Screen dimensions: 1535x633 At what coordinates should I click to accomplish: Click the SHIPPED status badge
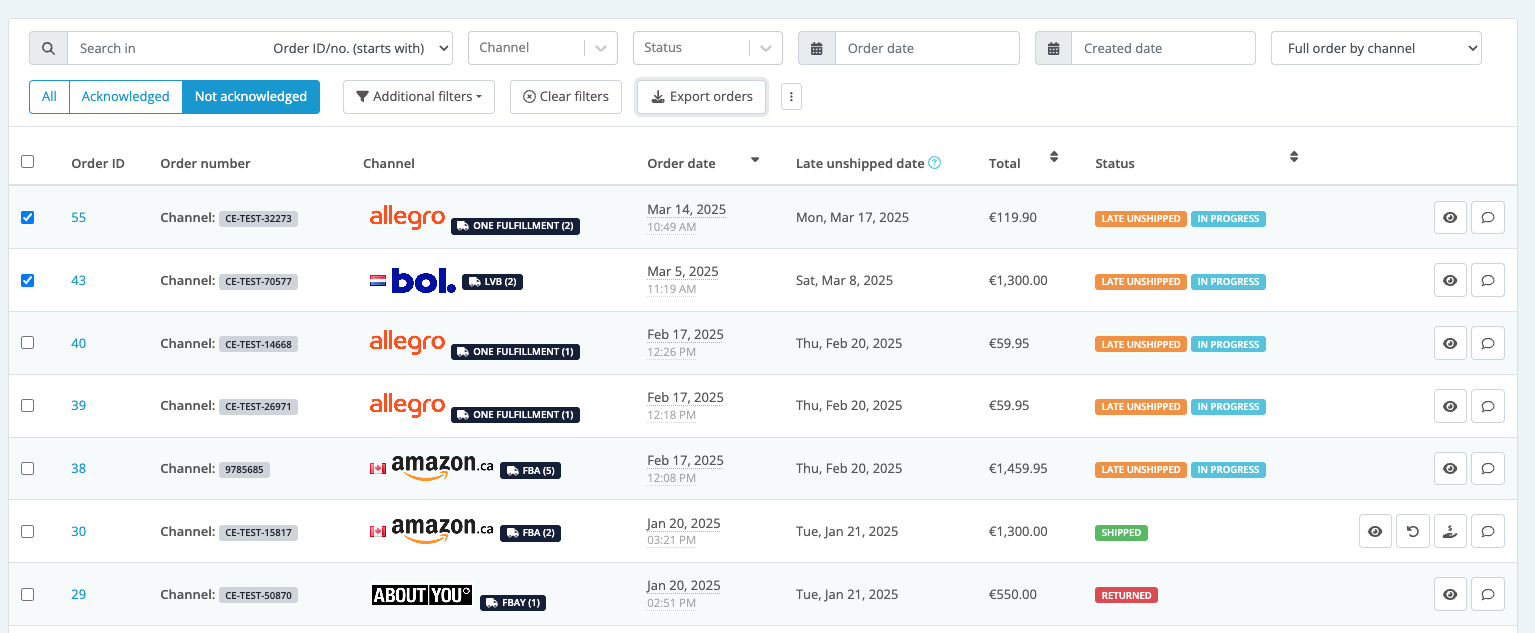point(1121,533)
